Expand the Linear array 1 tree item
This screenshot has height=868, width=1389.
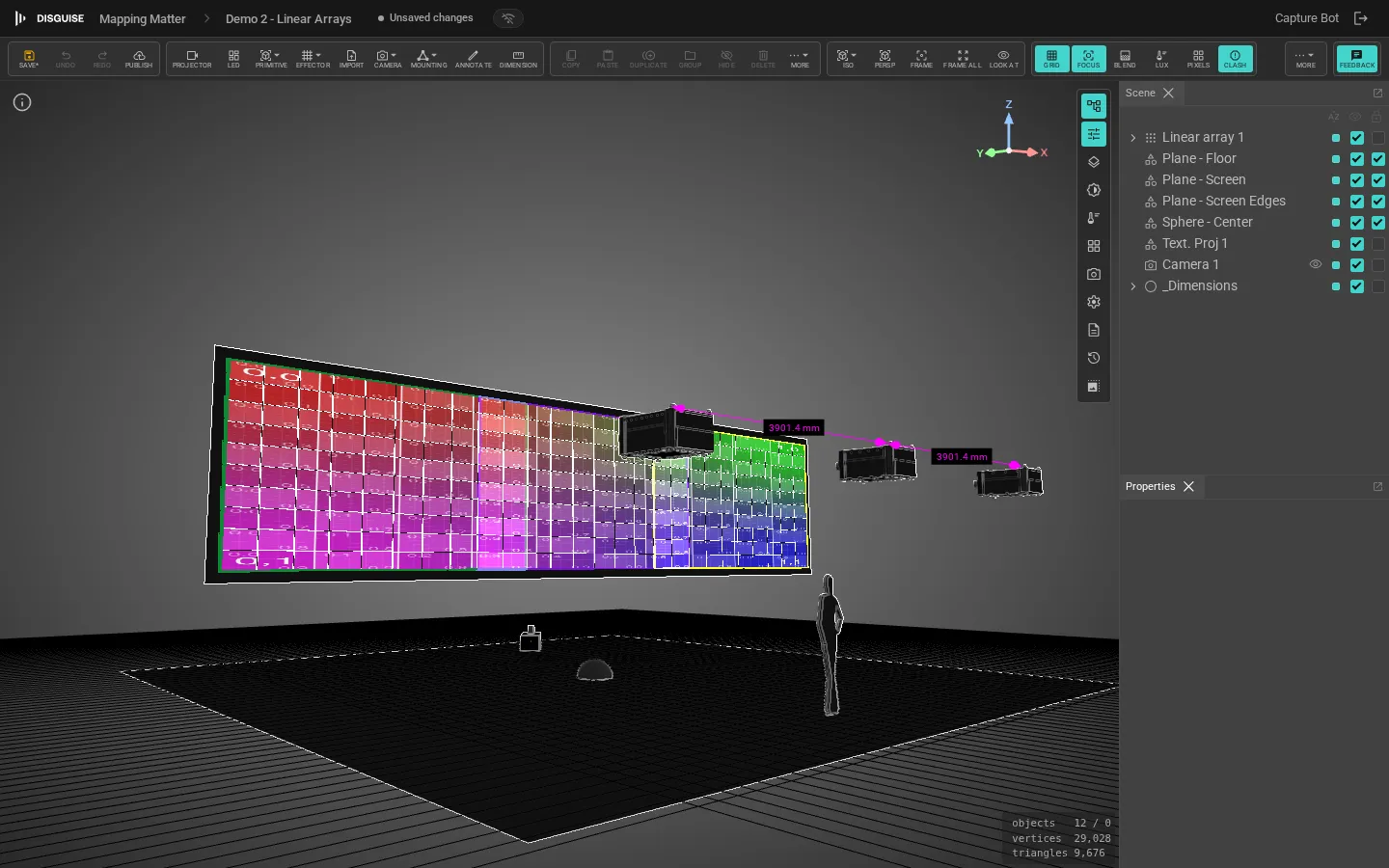click(x=1133, y=138)
